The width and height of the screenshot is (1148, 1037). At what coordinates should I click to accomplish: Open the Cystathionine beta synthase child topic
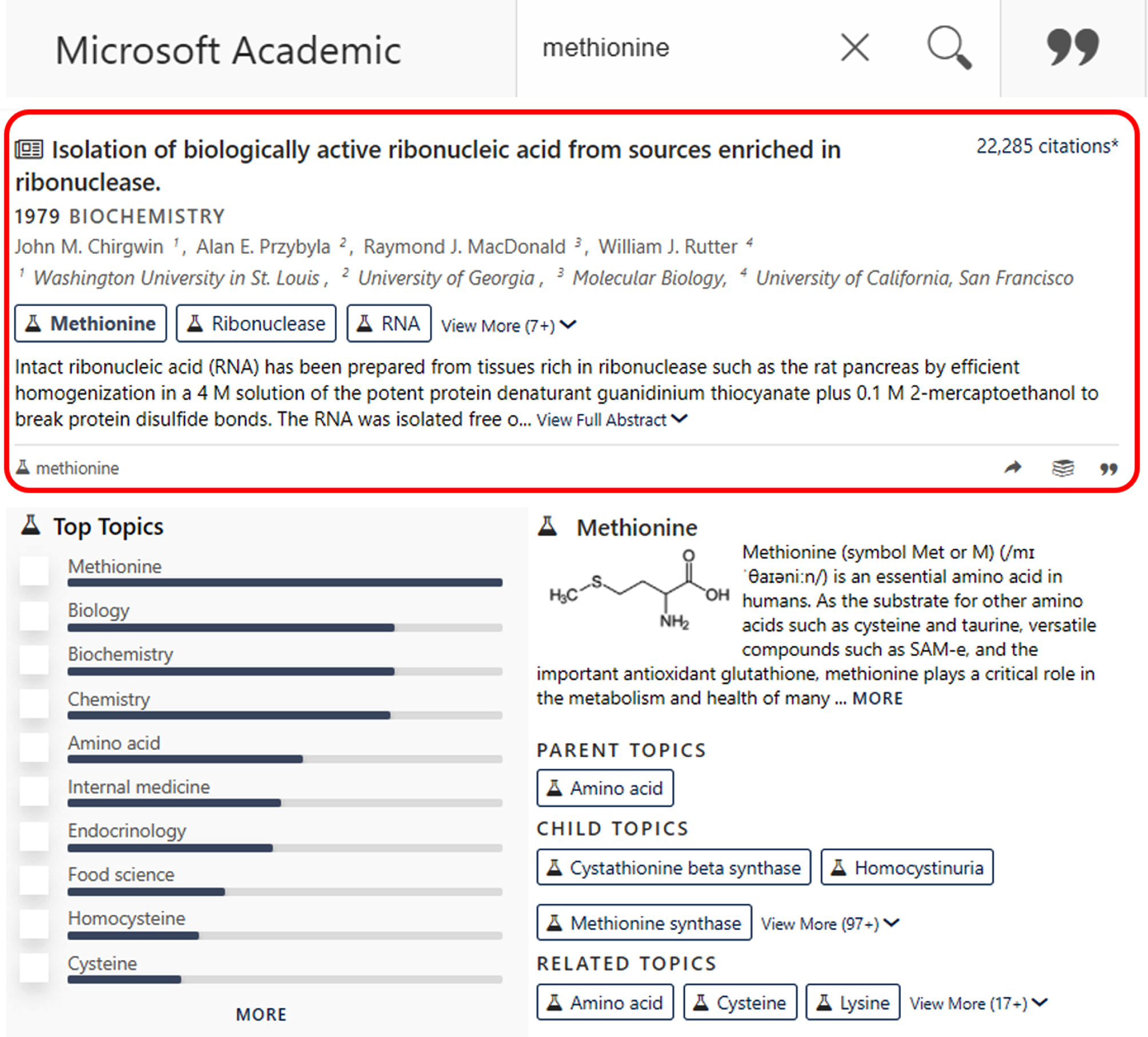[673, 868]
